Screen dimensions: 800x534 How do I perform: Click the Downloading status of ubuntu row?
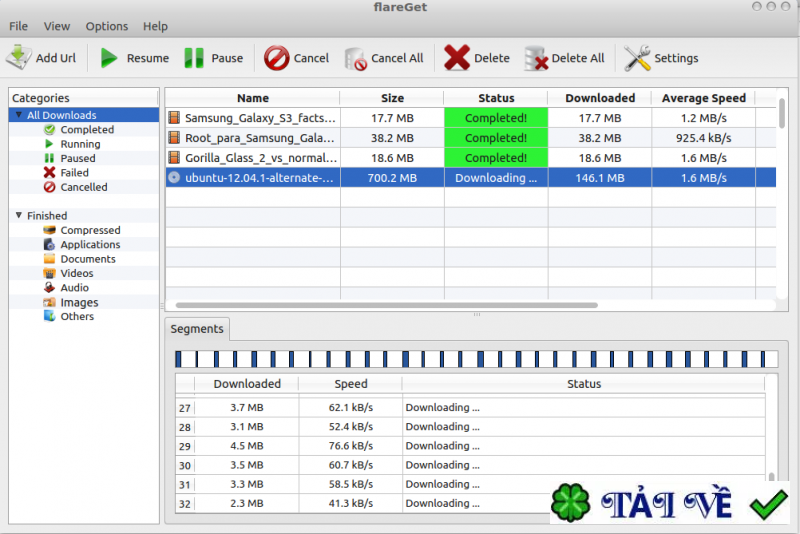(x=496, y=177)
